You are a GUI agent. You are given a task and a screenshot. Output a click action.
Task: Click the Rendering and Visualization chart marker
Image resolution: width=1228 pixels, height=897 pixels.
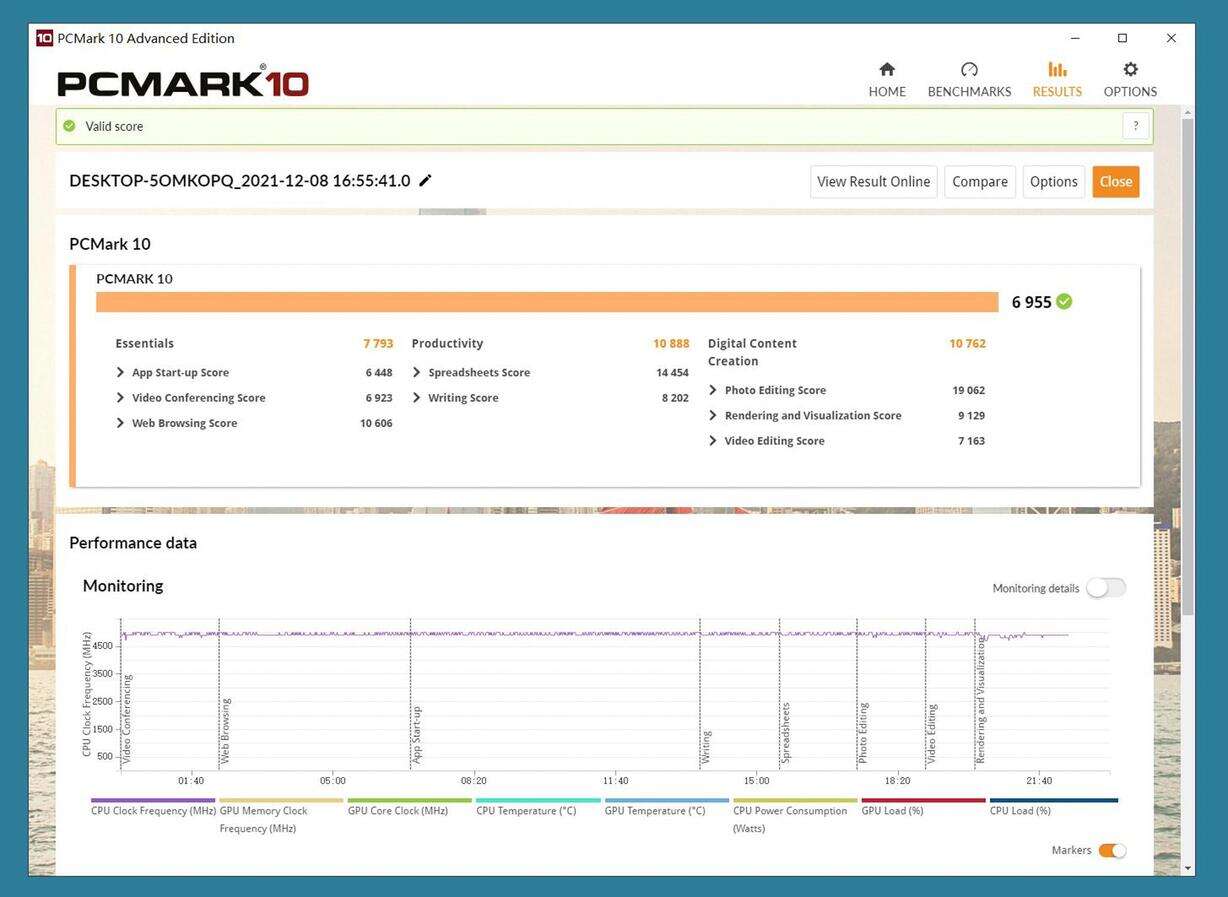tap(981, 701)
